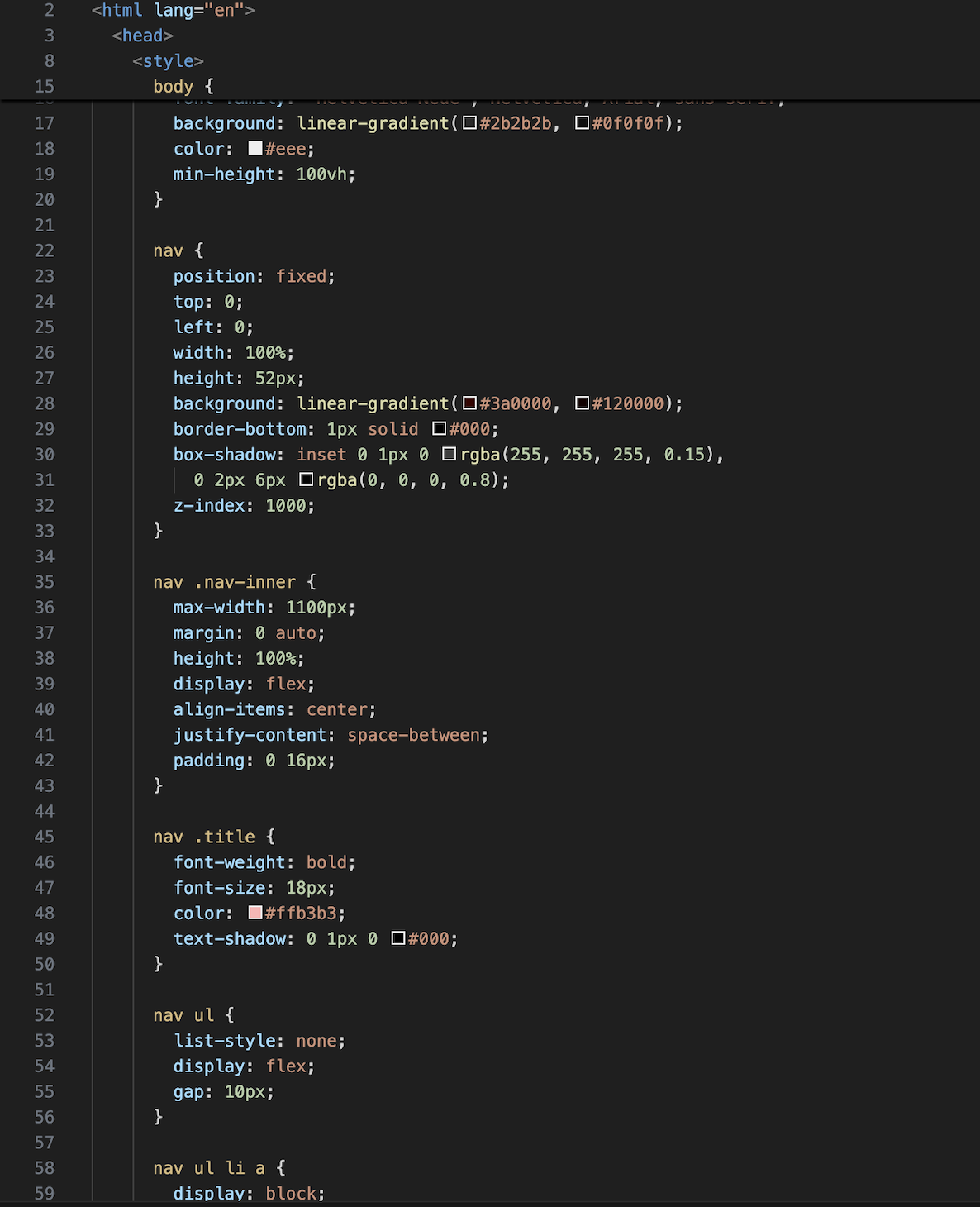The width and height of the screenshot is (980, 1207).
Task: Click the rgba(0, 0, 0, 0.8) shadow swatch
Action: tap(307, 479)
